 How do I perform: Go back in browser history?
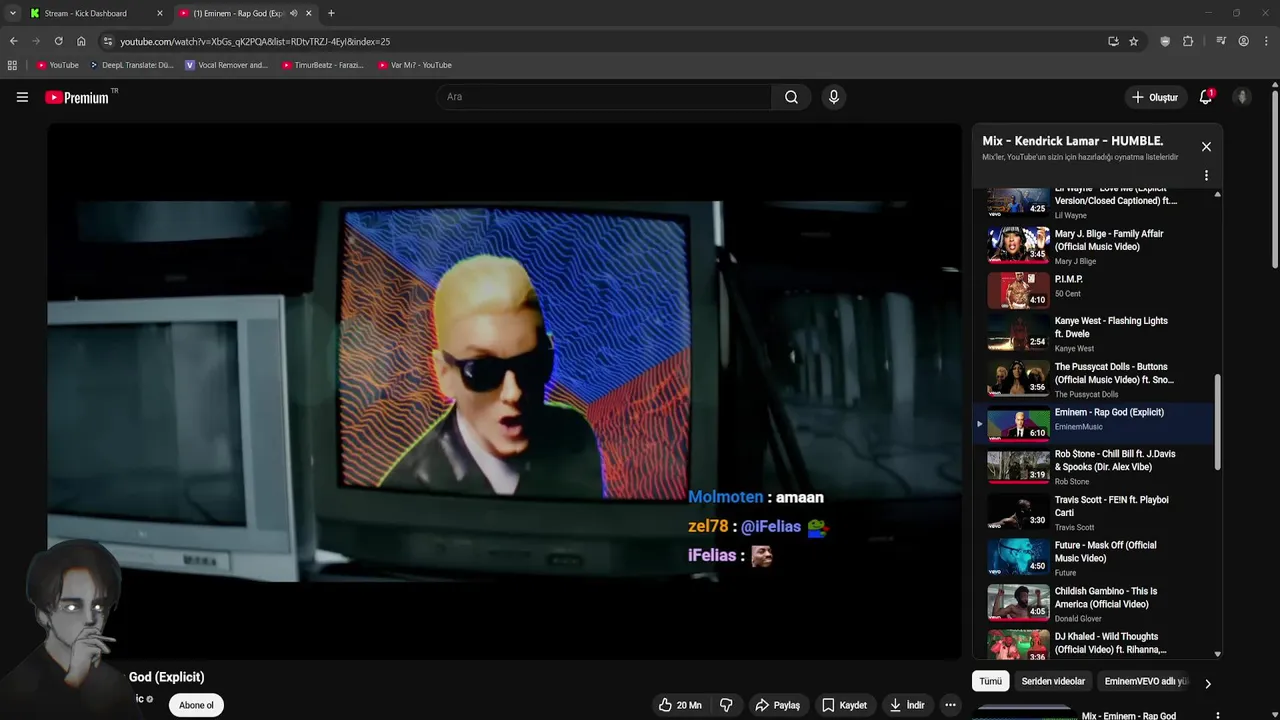click(13, 41)
